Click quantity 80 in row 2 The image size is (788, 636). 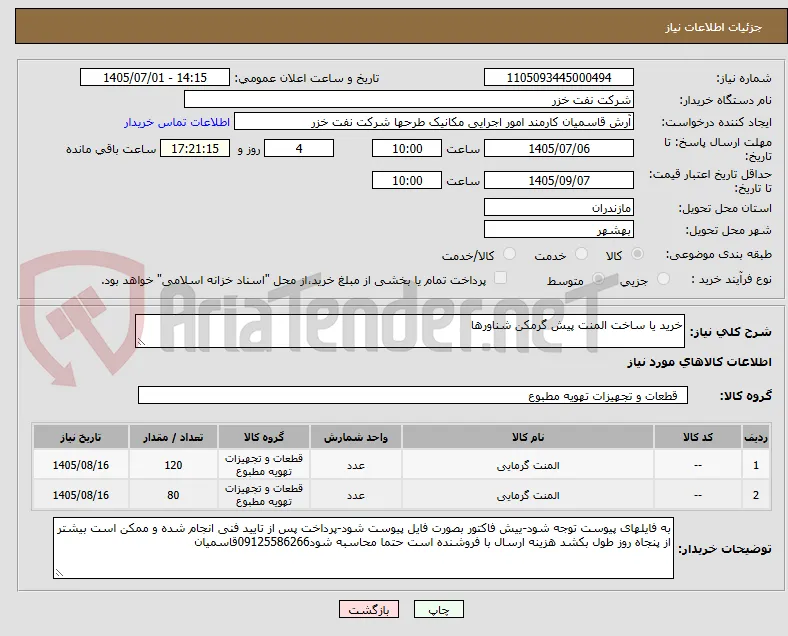(173, 495)
